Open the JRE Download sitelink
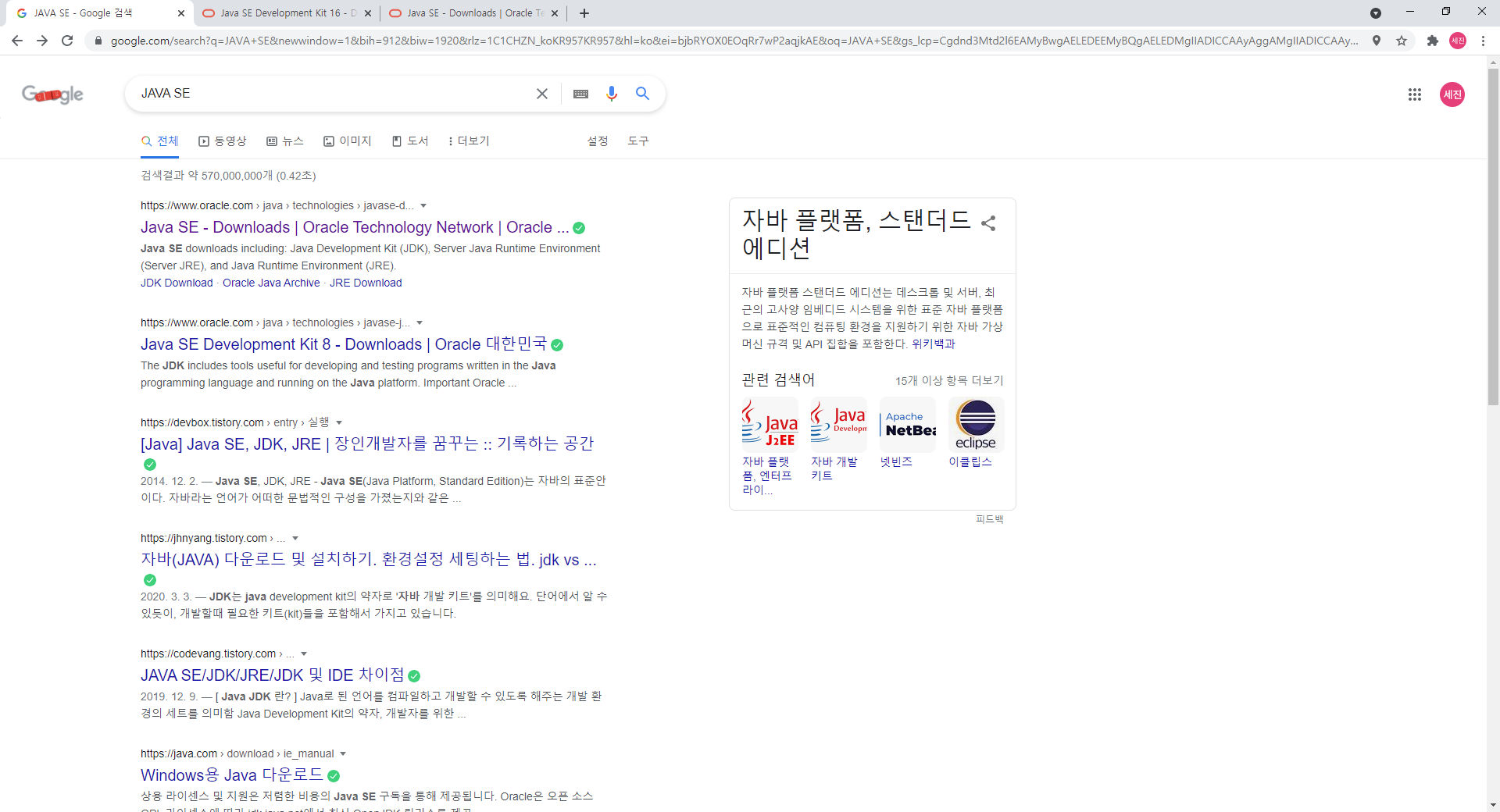 point(366,283)
